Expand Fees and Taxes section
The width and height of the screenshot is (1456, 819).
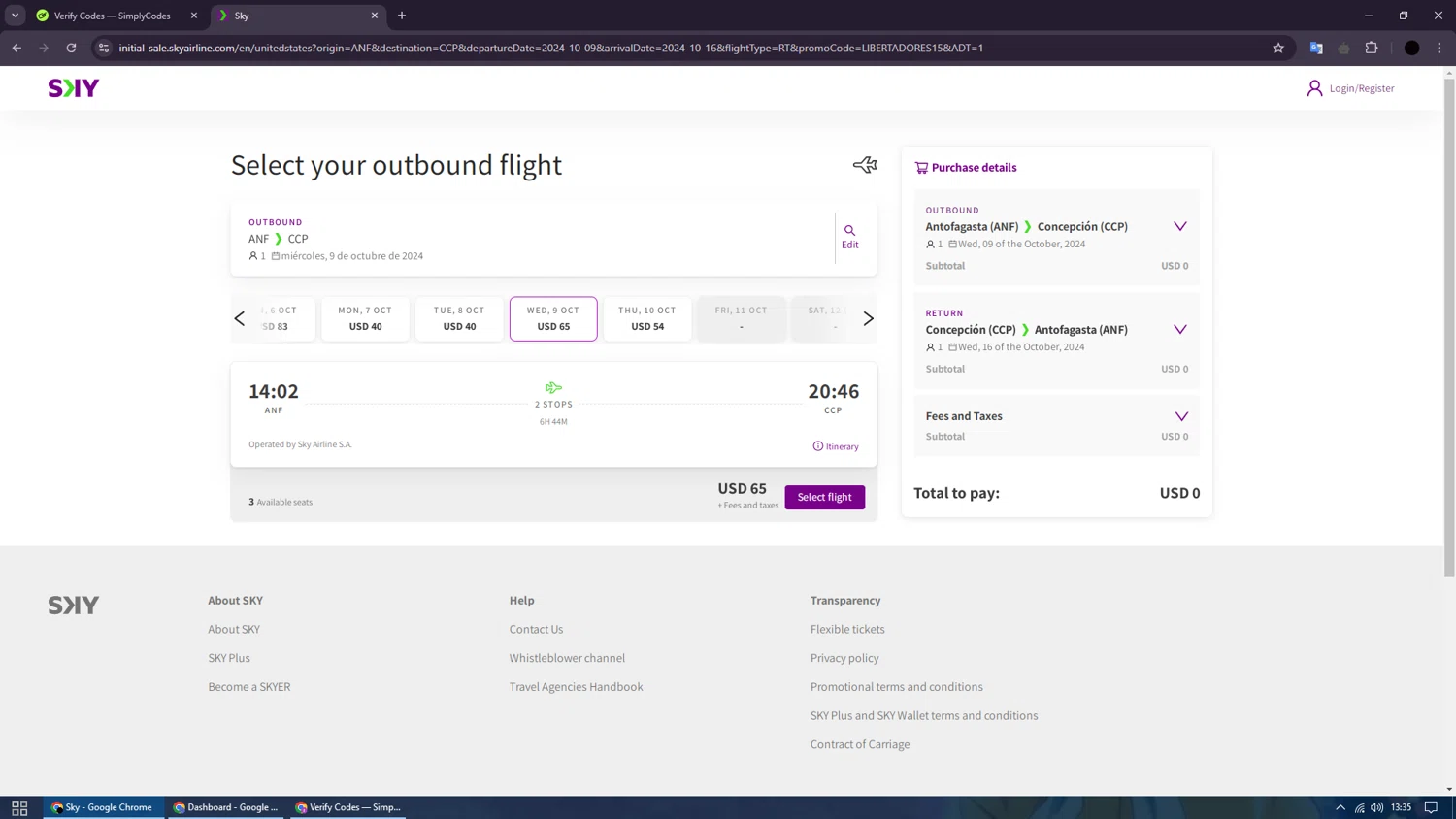tap(1181, 416)
